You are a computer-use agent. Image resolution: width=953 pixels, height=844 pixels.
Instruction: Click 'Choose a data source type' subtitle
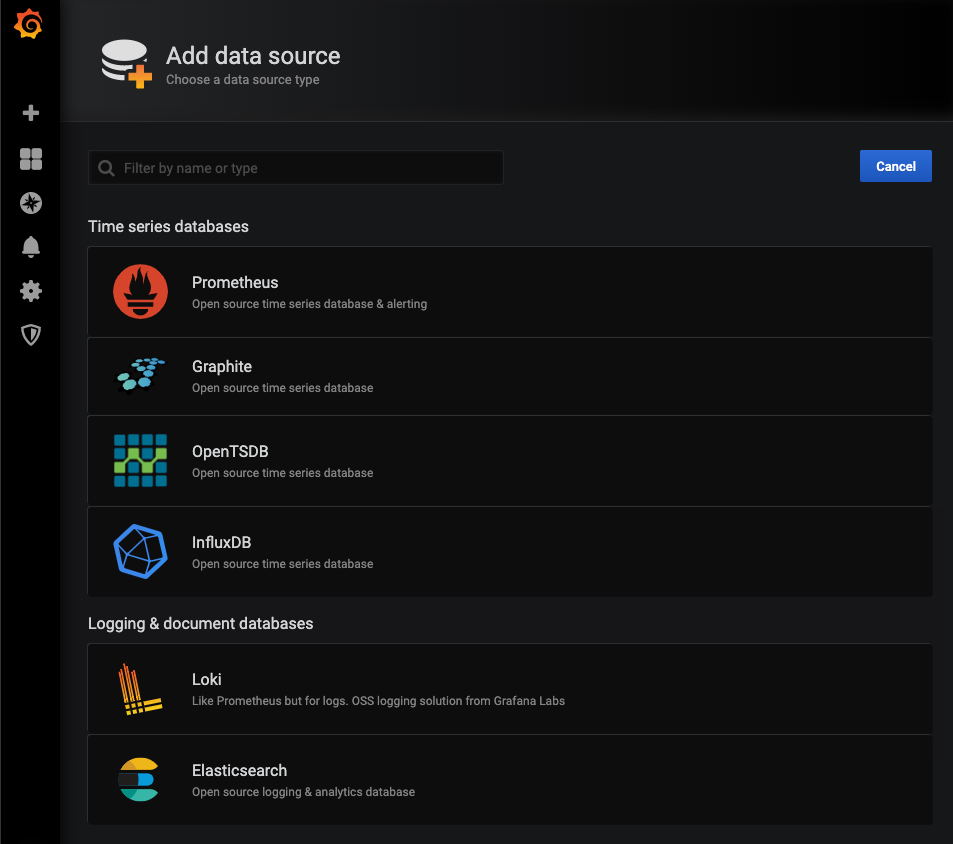click(x=243, y=80)
